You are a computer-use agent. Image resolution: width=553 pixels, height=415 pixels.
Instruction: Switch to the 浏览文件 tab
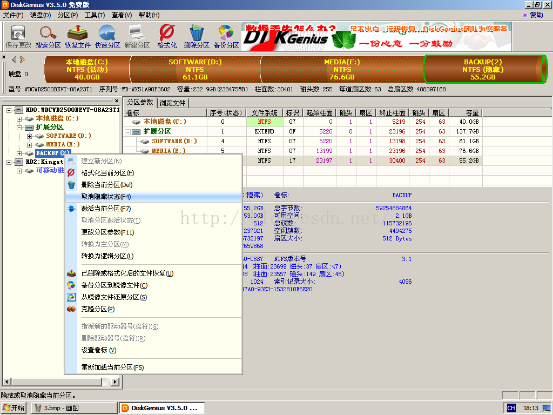[172, 103]
